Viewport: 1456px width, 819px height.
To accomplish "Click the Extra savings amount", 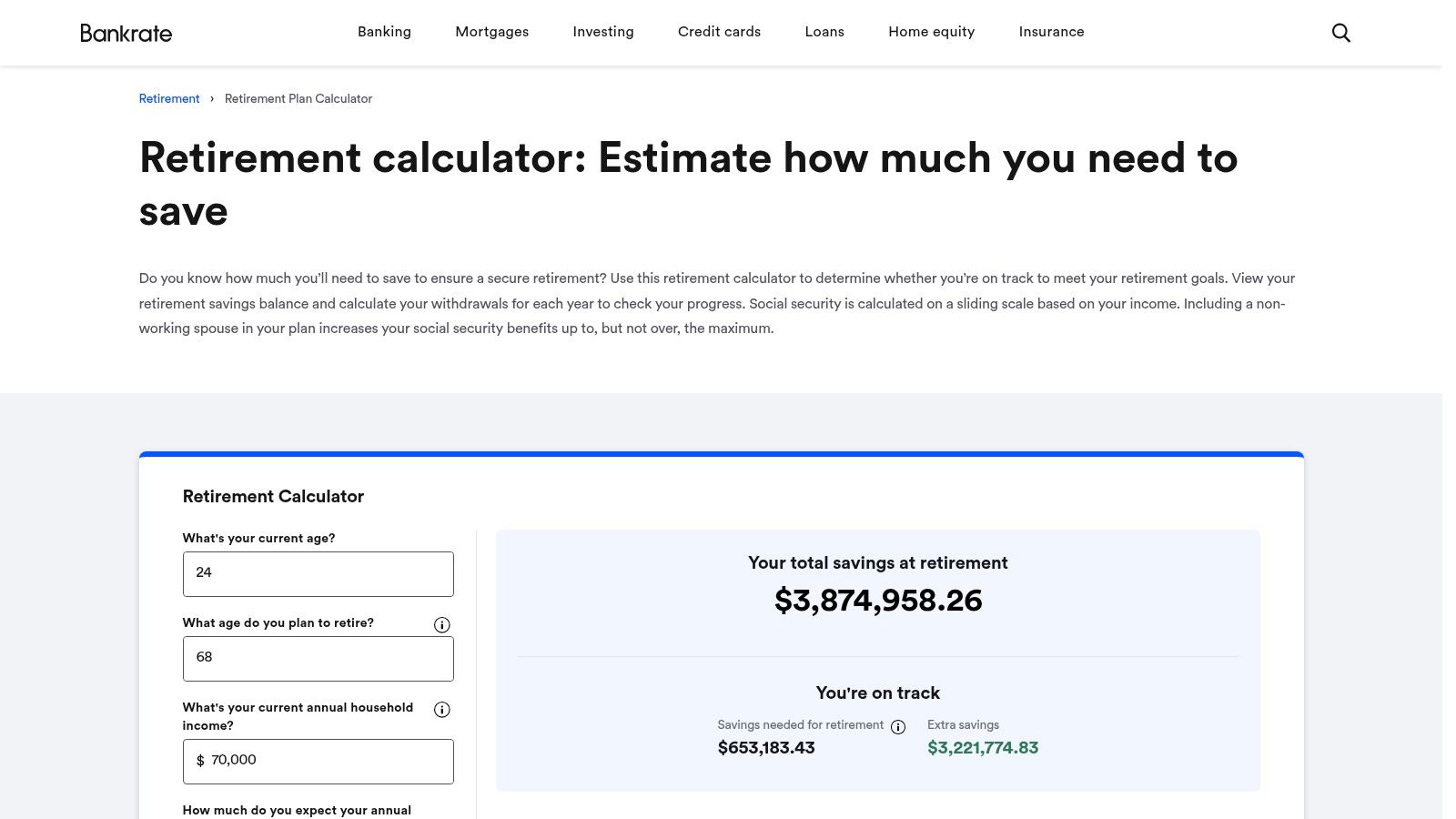I will click(x=983, y=747).
